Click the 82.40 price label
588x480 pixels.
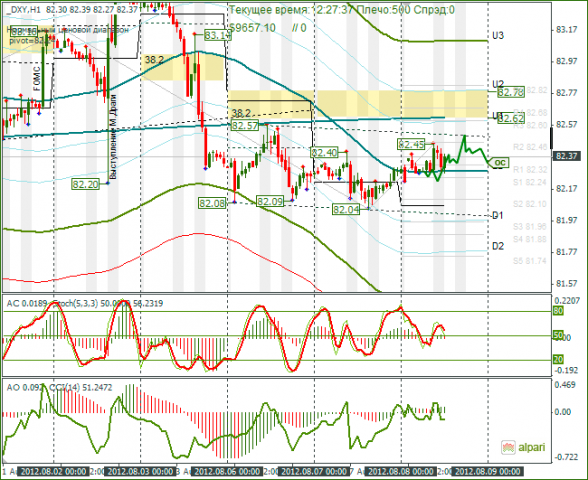(x=324, y=152)
